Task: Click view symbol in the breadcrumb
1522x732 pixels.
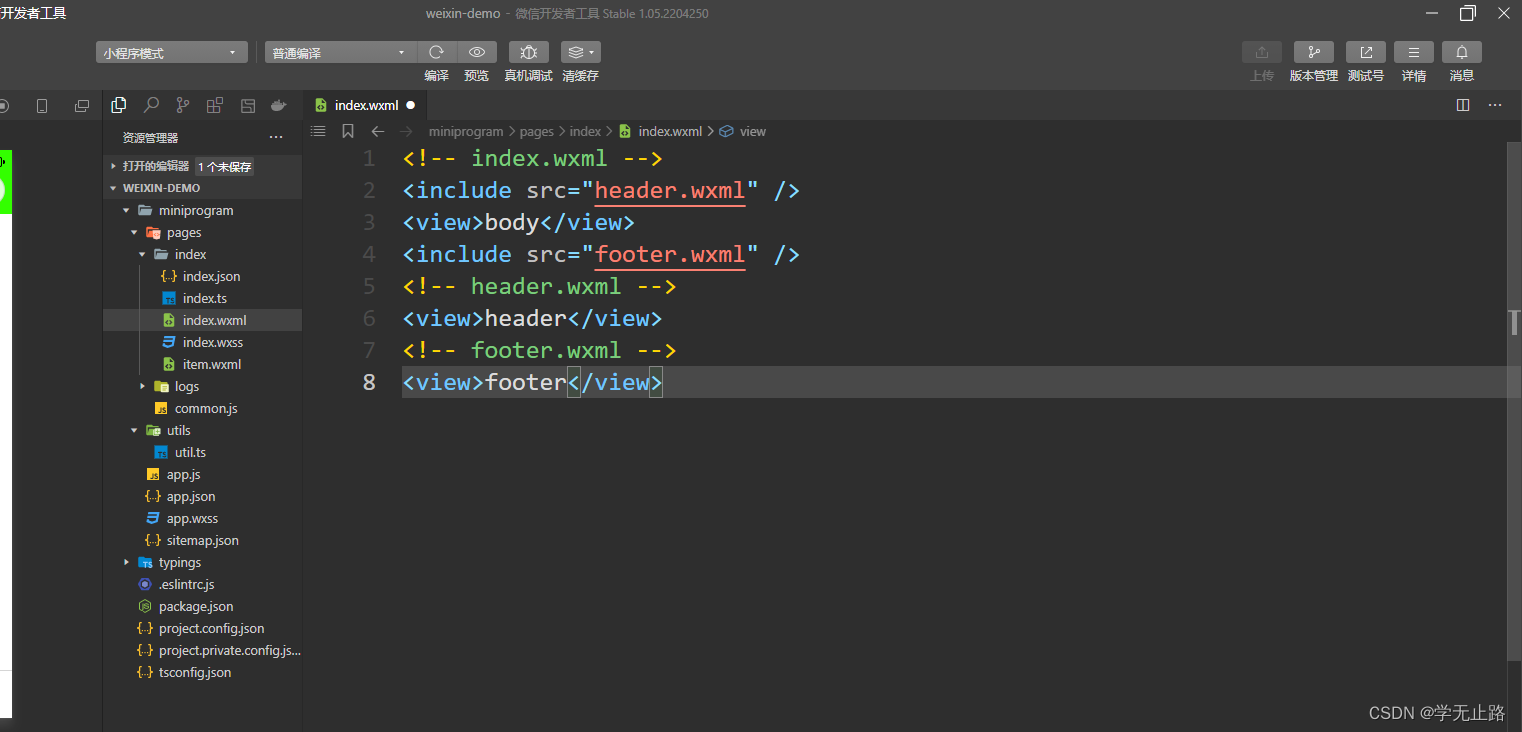Action: 753,131
